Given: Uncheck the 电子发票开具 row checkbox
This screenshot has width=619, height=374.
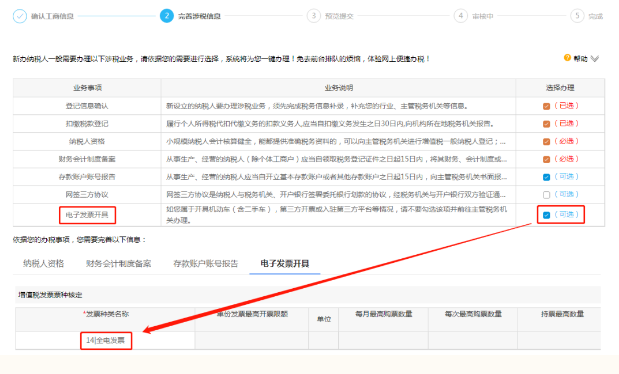Looking at the screenshot, I should 546,215.
